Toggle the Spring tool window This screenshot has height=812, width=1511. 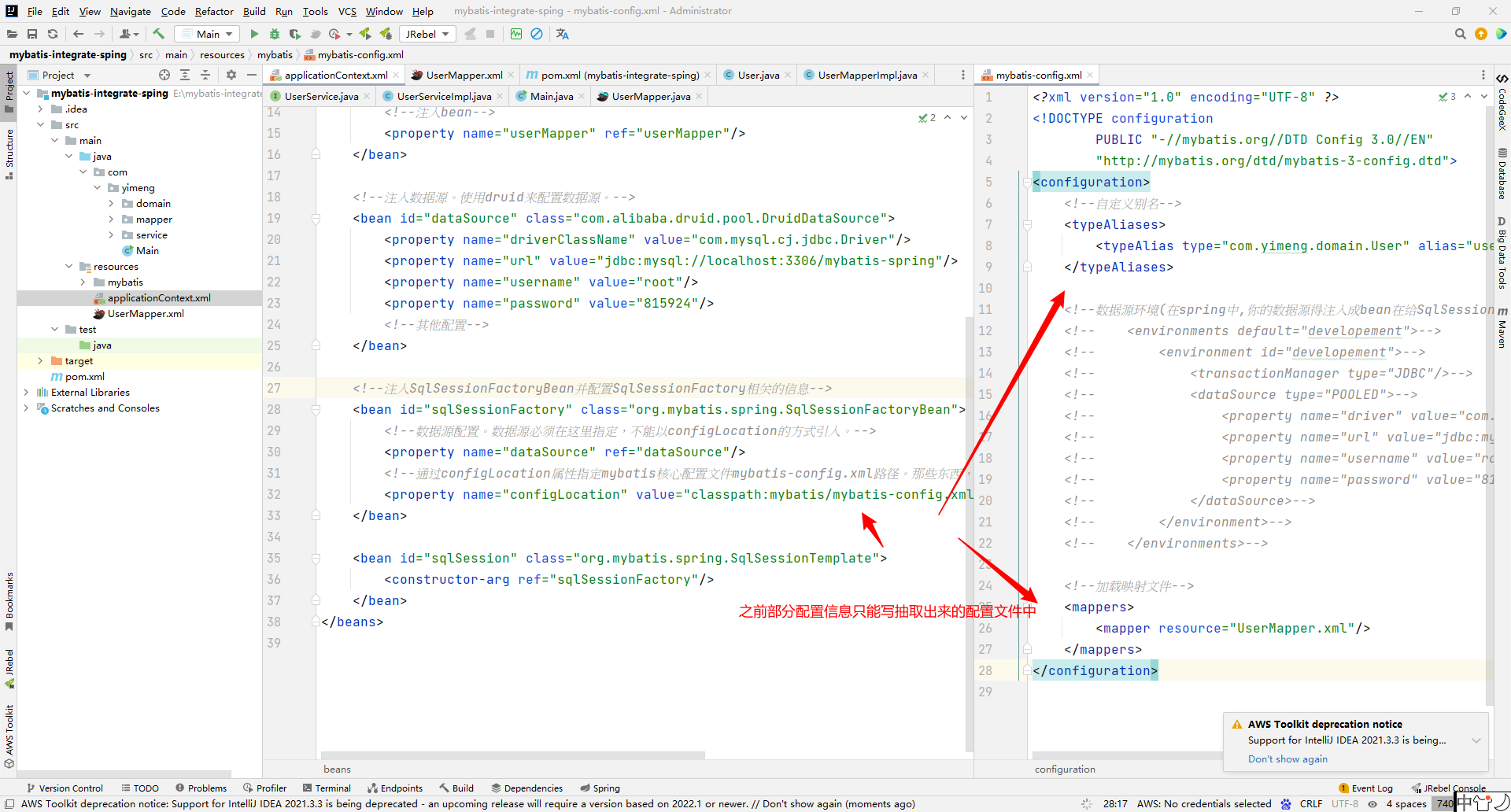[x=600, y=788]
